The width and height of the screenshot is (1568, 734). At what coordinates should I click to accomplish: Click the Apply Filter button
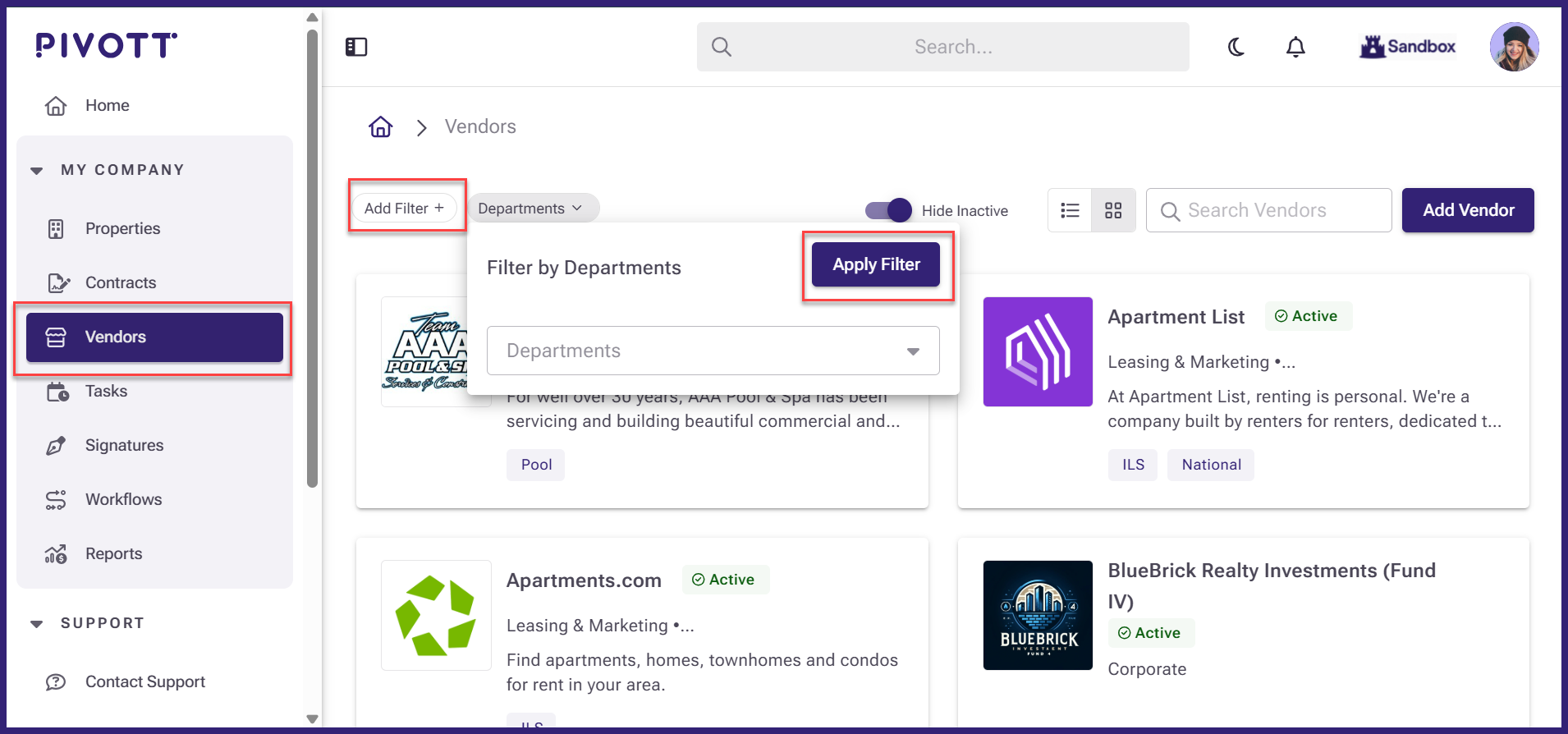[x=876, y=264]
